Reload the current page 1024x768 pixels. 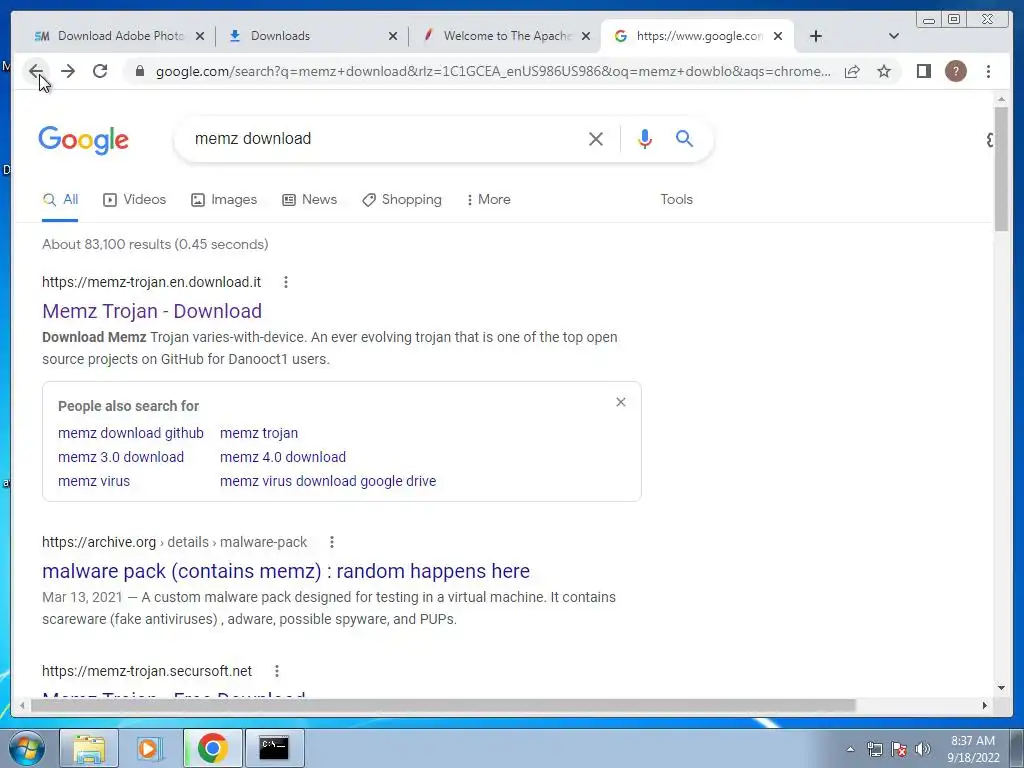[100, 71]
